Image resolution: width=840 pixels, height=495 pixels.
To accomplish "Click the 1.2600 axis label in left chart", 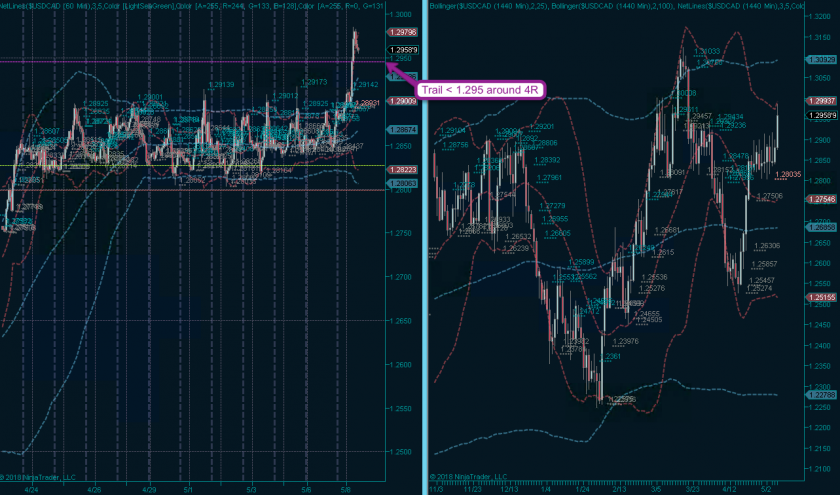I will 401,365.
